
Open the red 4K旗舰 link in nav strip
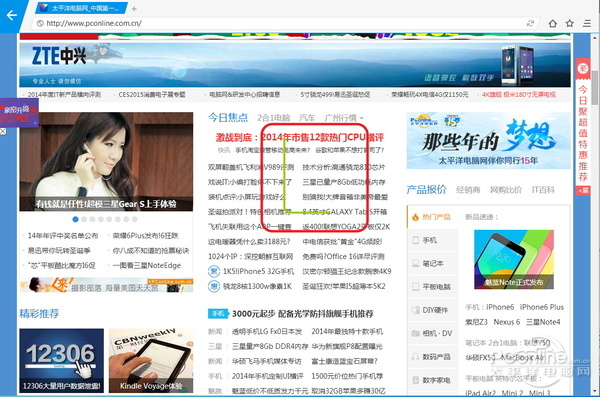point(519,95)
